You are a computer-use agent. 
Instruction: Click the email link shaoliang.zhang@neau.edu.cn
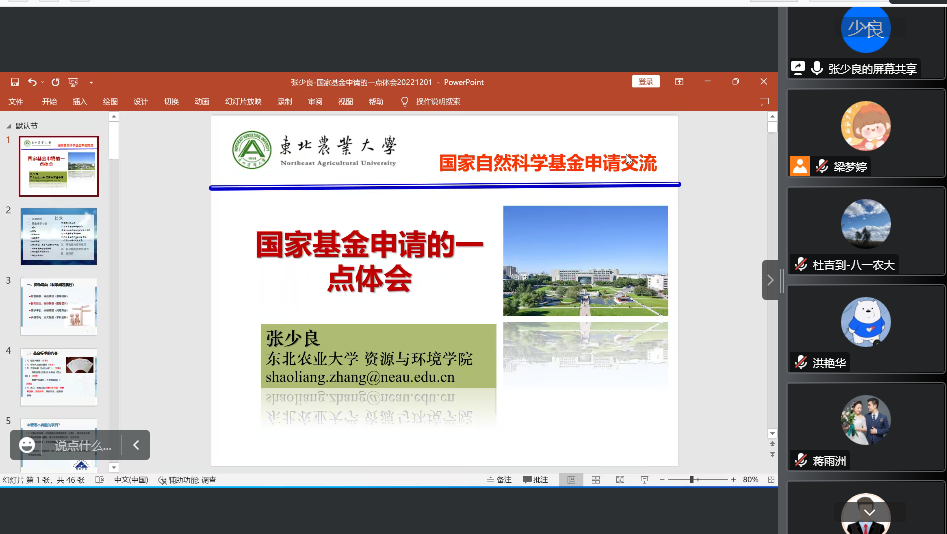360,377
